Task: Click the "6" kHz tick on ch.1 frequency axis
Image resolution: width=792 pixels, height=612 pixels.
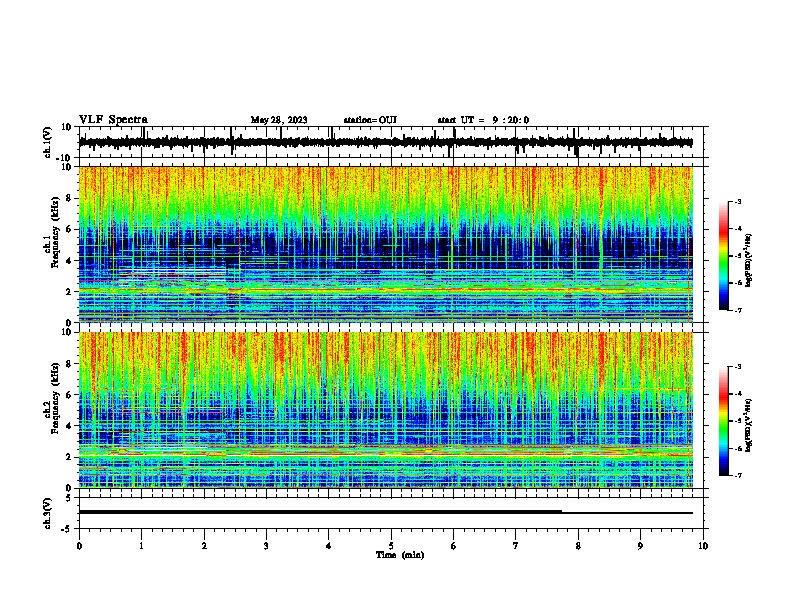Action: click(69, 230)
